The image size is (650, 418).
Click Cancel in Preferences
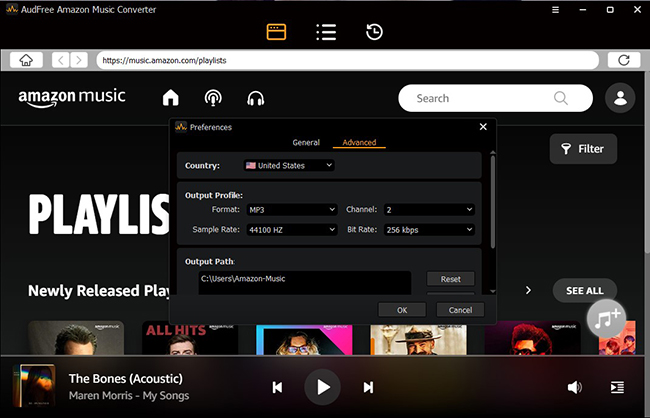pos(460,310)
